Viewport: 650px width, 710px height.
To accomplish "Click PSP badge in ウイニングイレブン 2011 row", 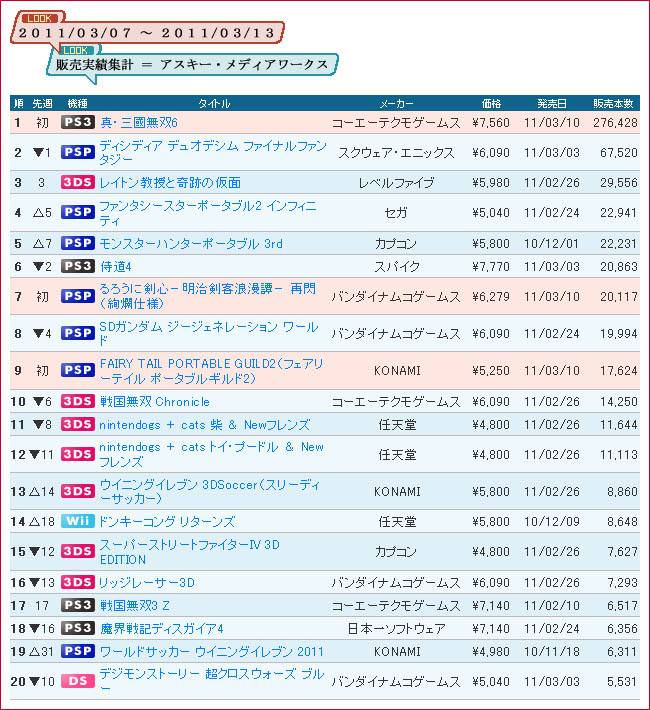I will (x=78, y=651).
